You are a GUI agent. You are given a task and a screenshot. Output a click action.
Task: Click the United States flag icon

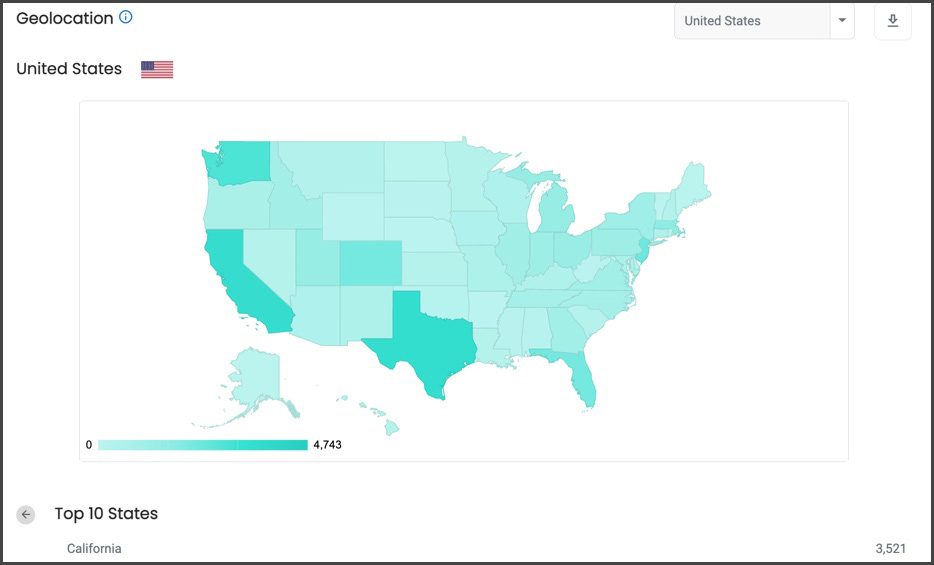click(x=157, y=70)
